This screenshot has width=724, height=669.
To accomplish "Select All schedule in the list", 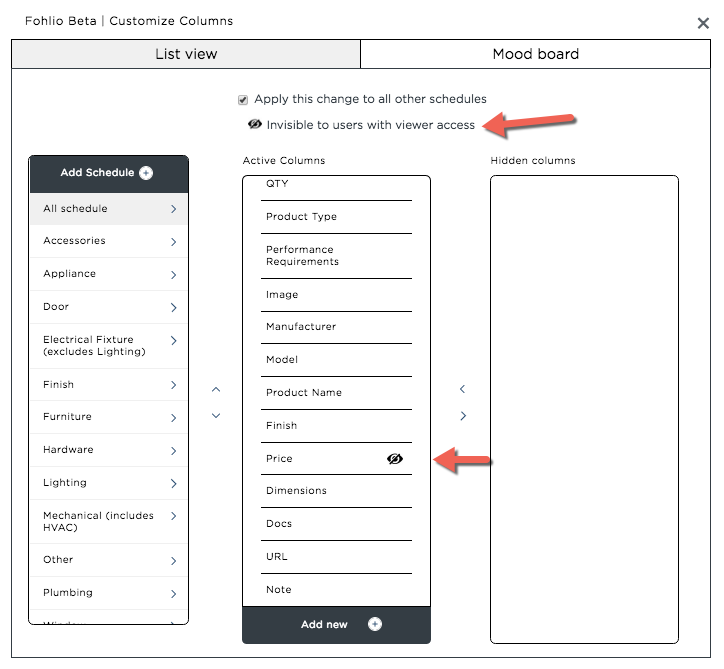I will click(109, 209).
